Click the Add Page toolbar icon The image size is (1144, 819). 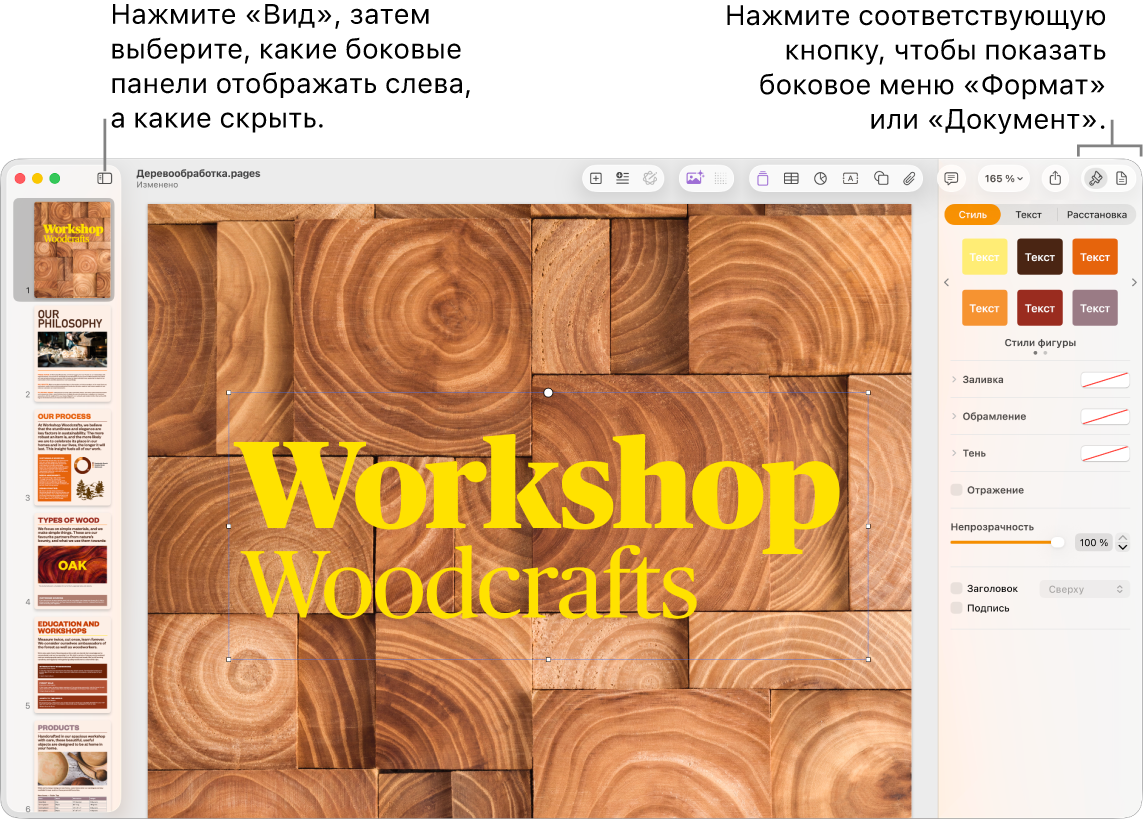pos(596,179)
